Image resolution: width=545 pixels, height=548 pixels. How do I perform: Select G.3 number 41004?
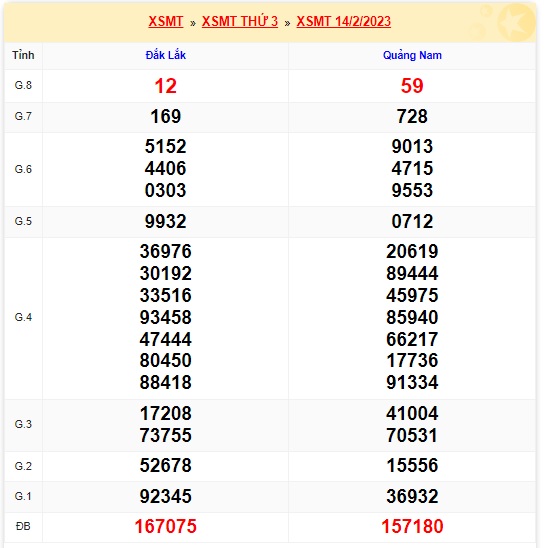412,413
